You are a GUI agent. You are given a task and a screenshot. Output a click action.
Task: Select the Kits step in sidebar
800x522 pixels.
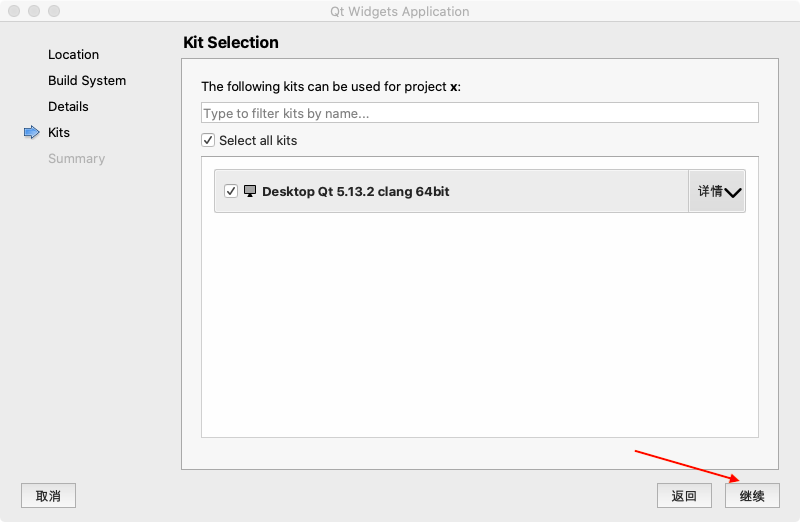59,132
